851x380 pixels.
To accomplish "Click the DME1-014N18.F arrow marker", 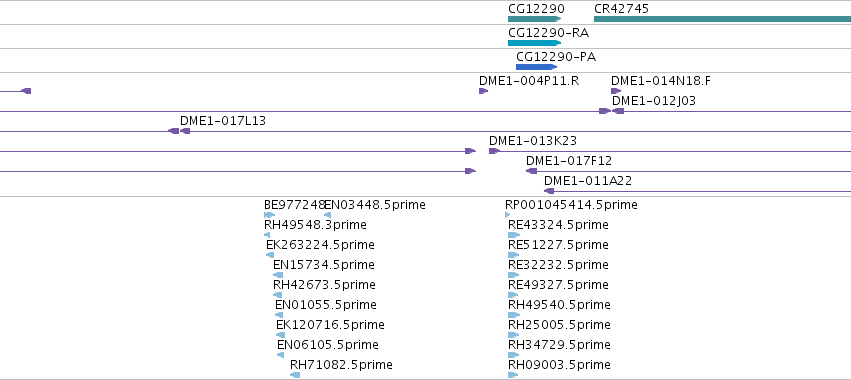I will tap(616, 91).
